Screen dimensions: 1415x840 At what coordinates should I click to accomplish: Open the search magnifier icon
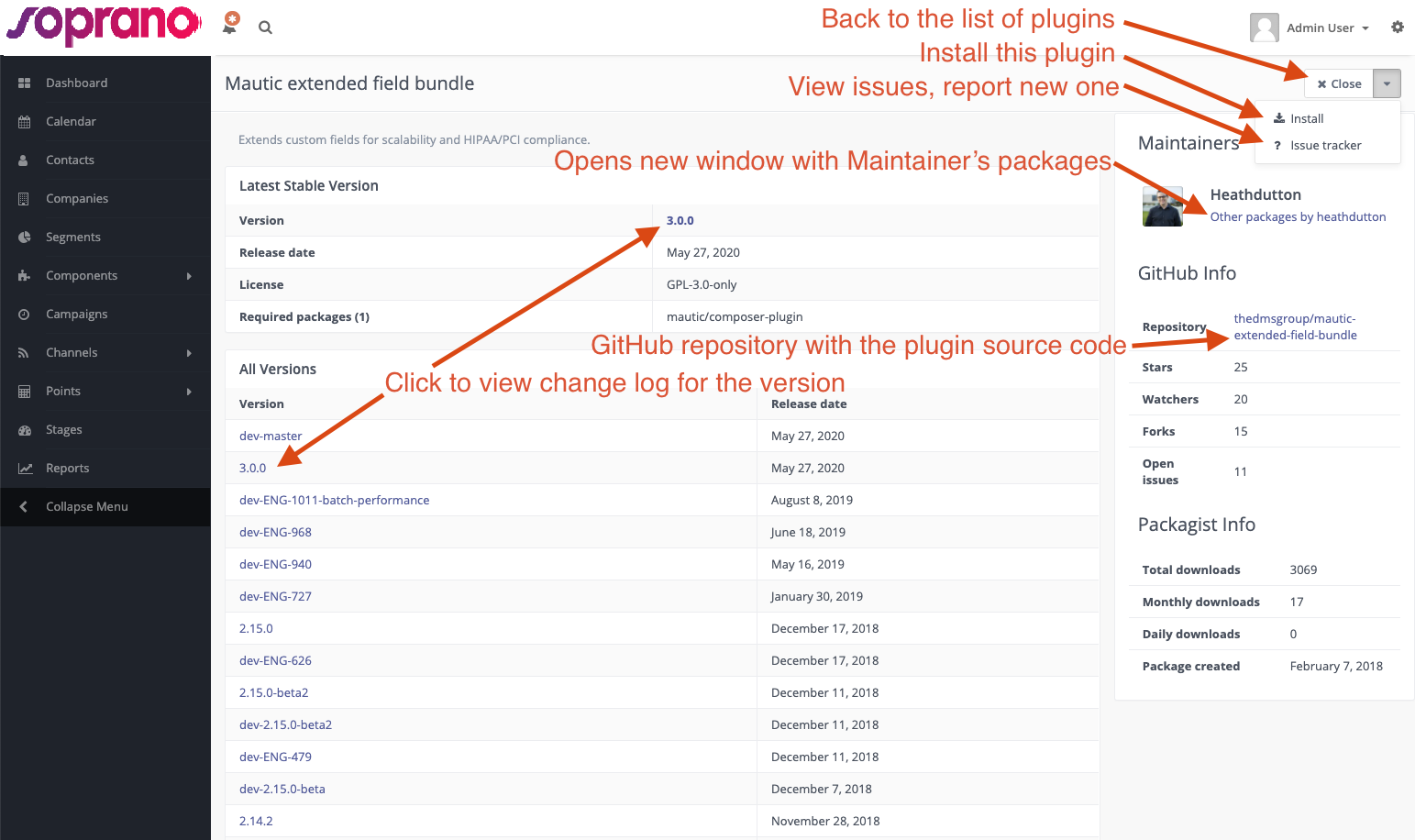(x=265, y=28)
